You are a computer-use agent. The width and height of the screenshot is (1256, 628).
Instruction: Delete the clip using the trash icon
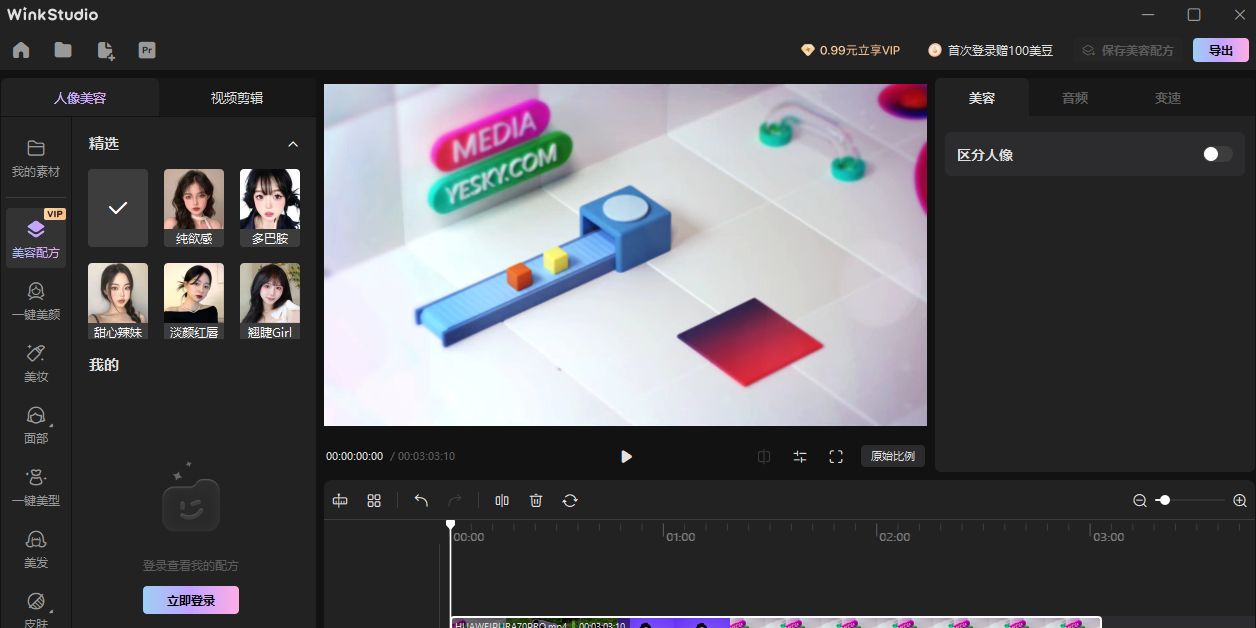(536, 500)
